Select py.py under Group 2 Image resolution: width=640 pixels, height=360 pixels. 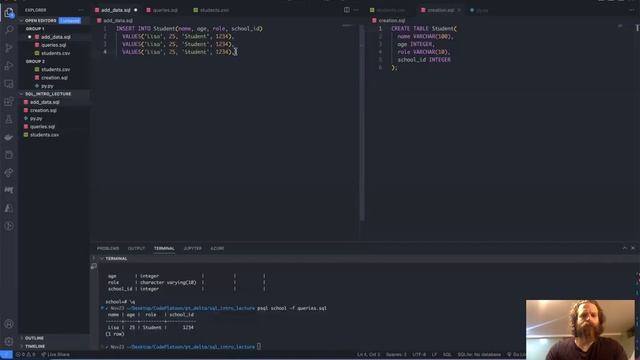click(x=47, y=86)
